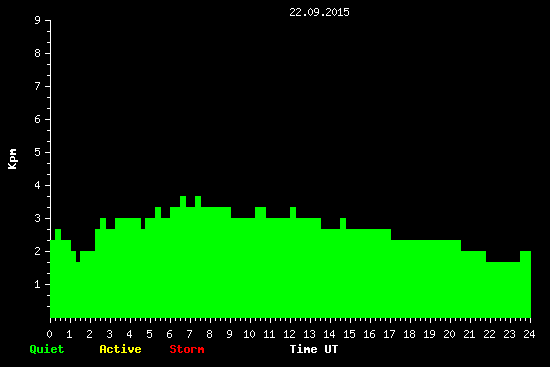Image resolution: width=550 pixels, height=367 pixels.
Task: Click the Time UT axis label
Action: (x=314, y=349)
